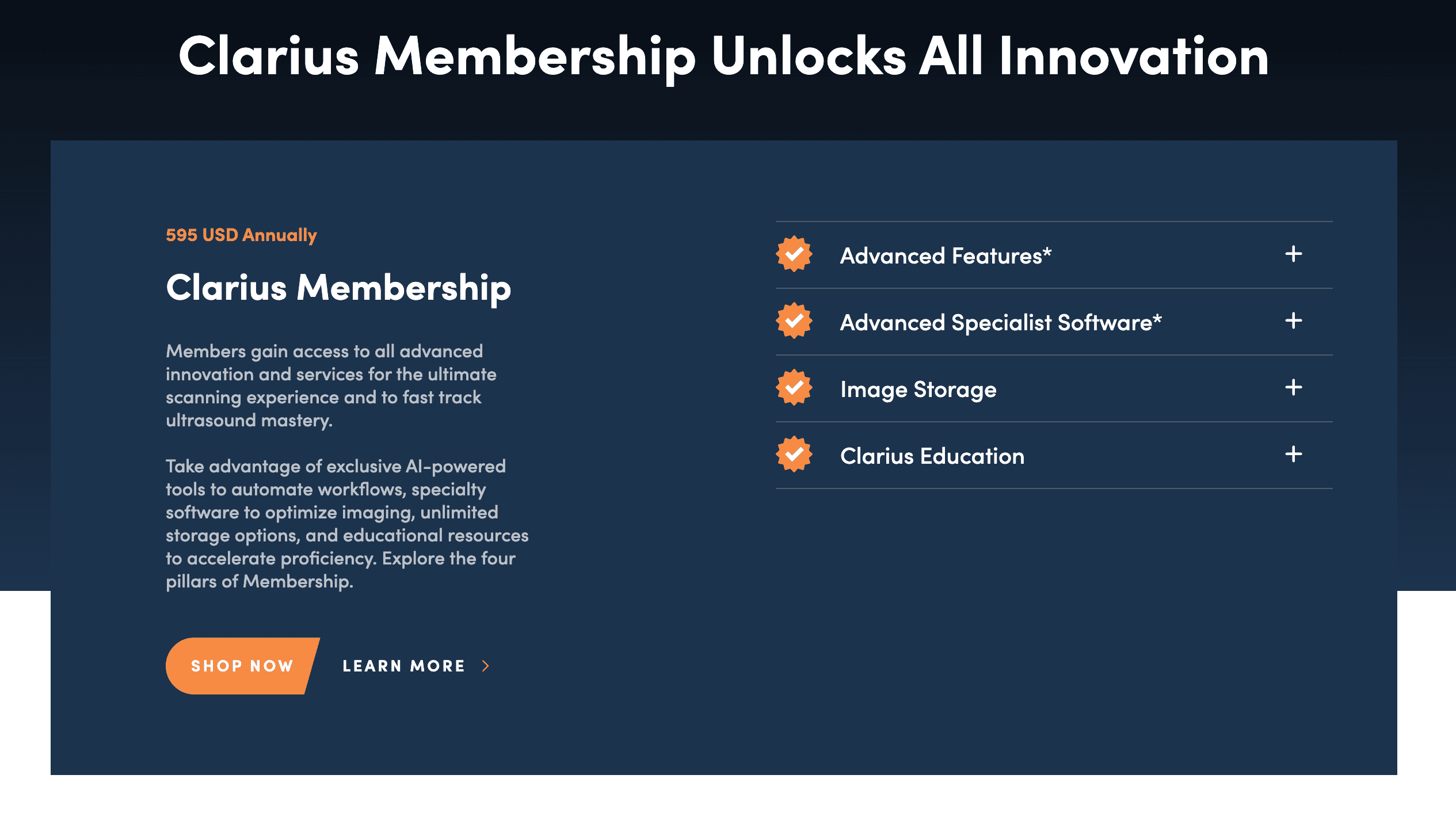Click the paragraph starting "Take advantage of exclusive"
Image resolution: width=1456 pixels, height=832 pixels.
pos(347,524)
